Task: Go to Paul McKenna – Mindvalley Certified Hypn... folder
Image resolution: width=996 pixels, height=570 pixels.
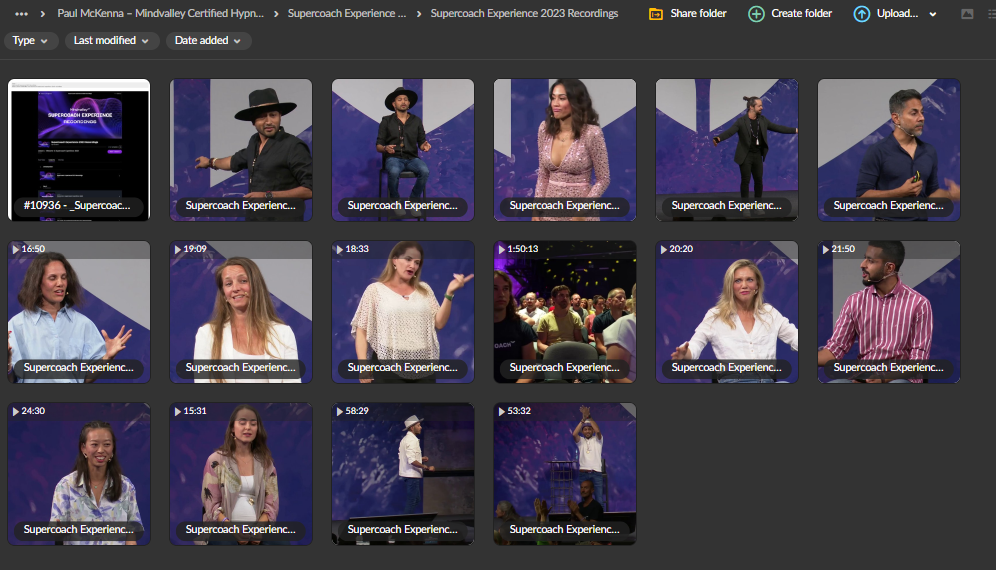Action: click(160, 13)
